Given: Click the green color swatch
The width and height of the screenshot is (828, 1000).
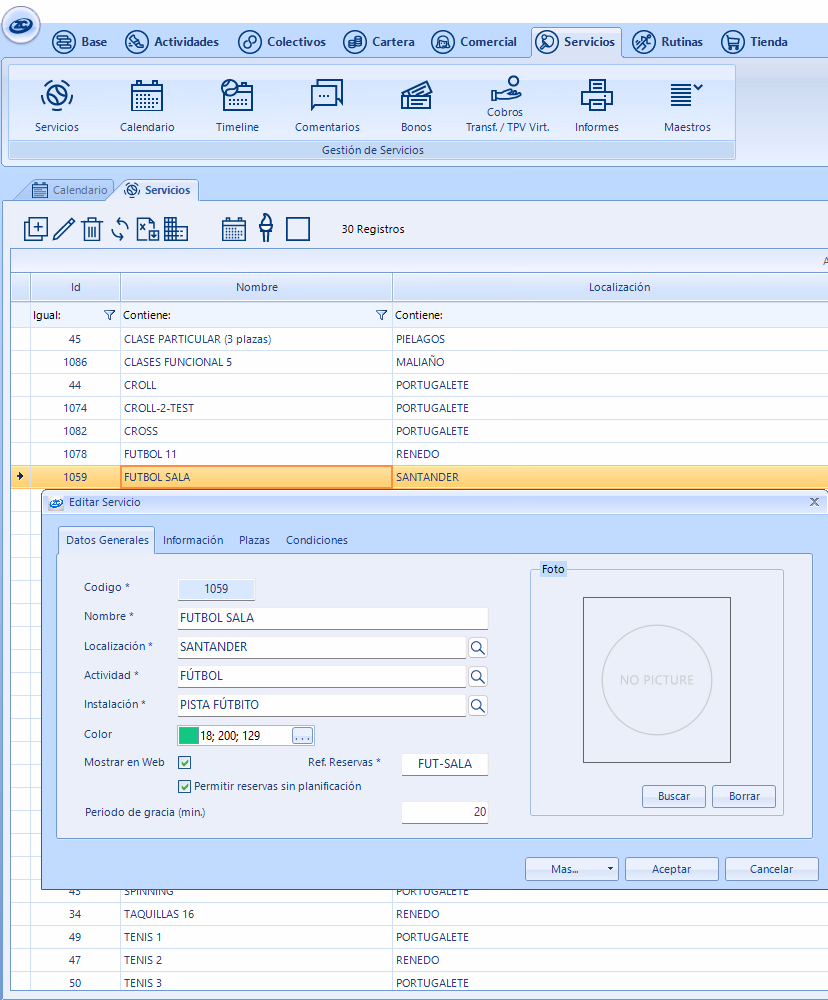Looking at the screenshot, I should [x=188, y=736].
